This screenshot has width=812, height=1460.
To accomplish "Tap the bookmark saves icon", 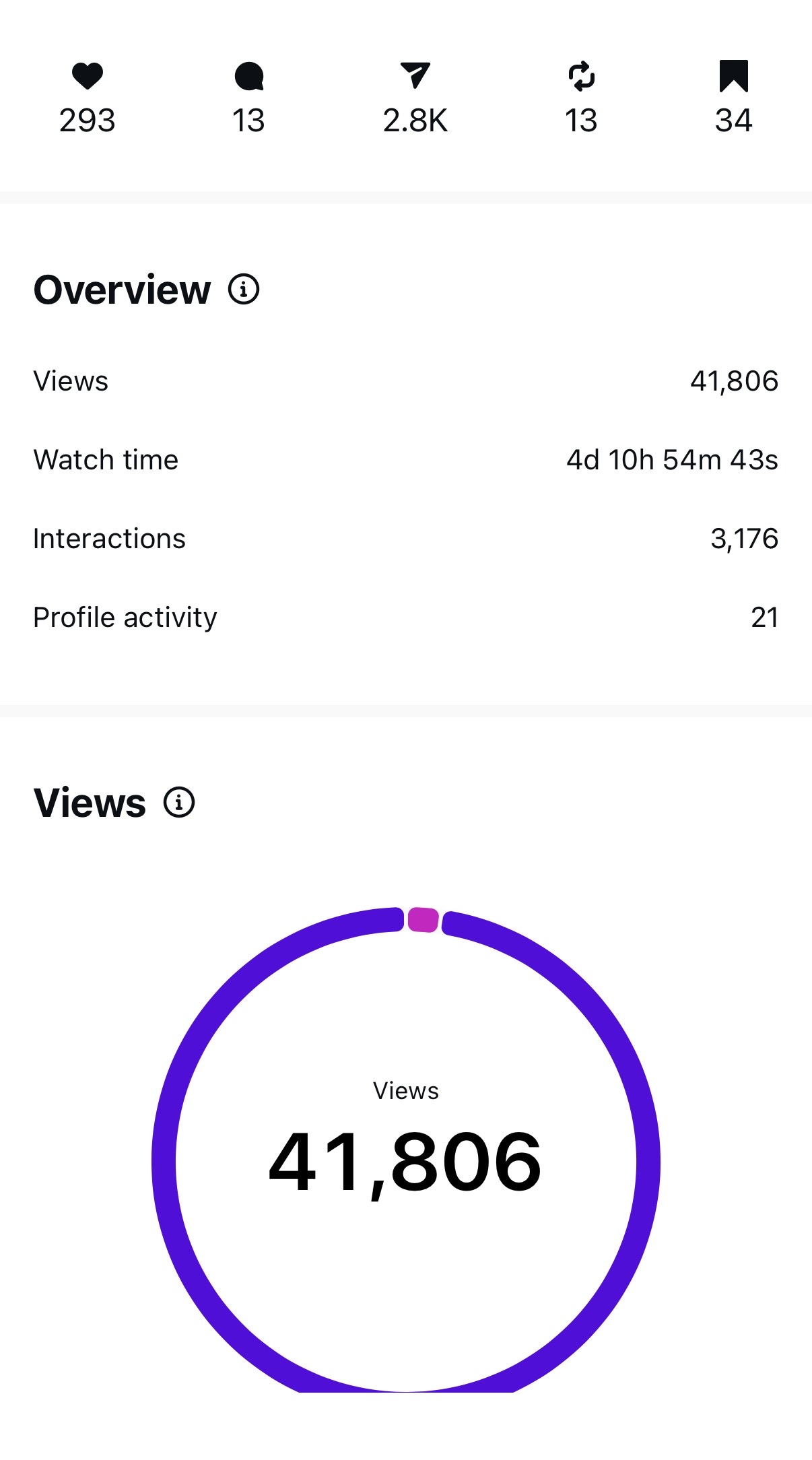I will (x=734, y=75).
